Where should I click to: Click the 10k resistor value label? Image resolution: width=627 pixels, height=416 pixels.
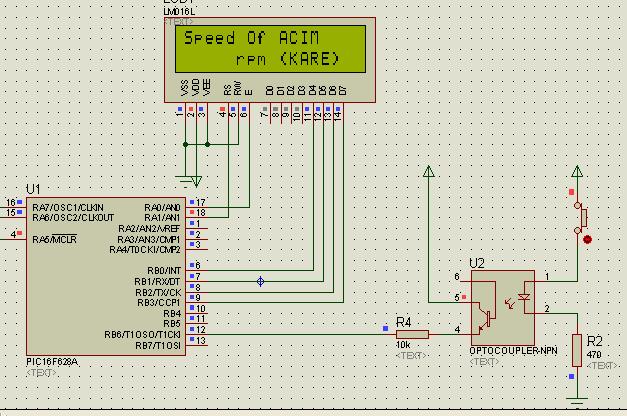403,345
